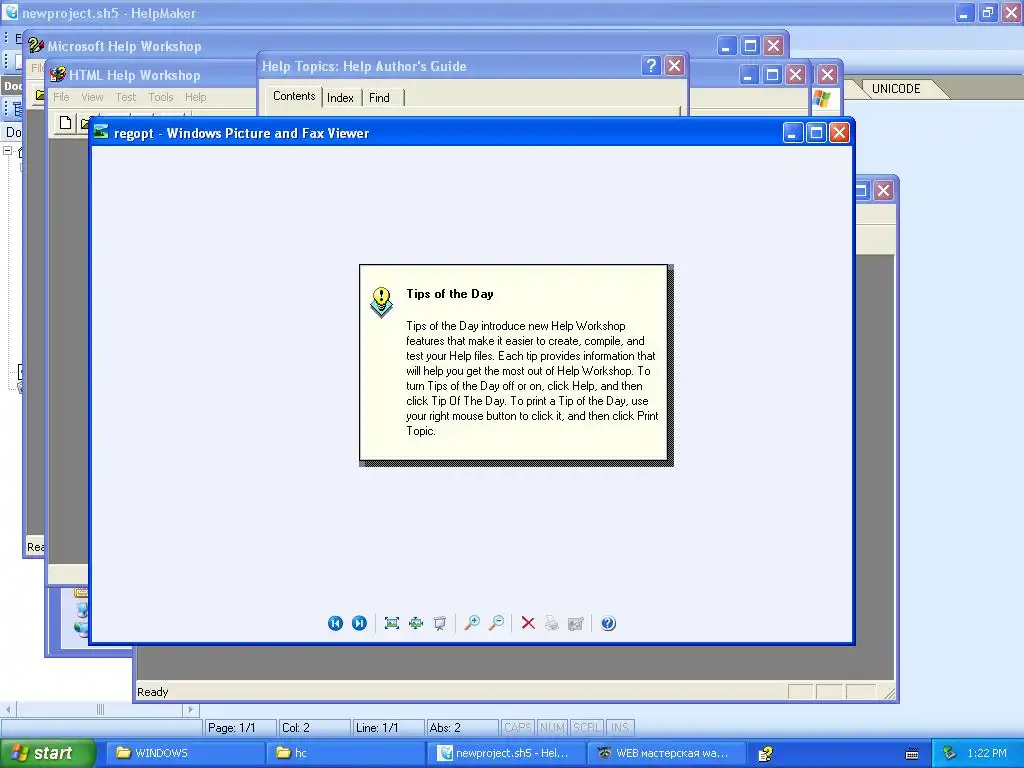
Task: Switch to the Find tab
Action: click(x=379, y=97)
